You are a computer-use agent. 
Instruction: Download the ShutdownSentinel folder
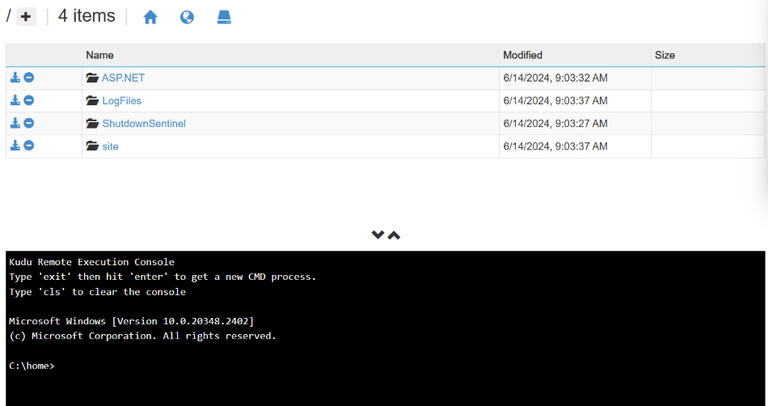tap(15, 123)
